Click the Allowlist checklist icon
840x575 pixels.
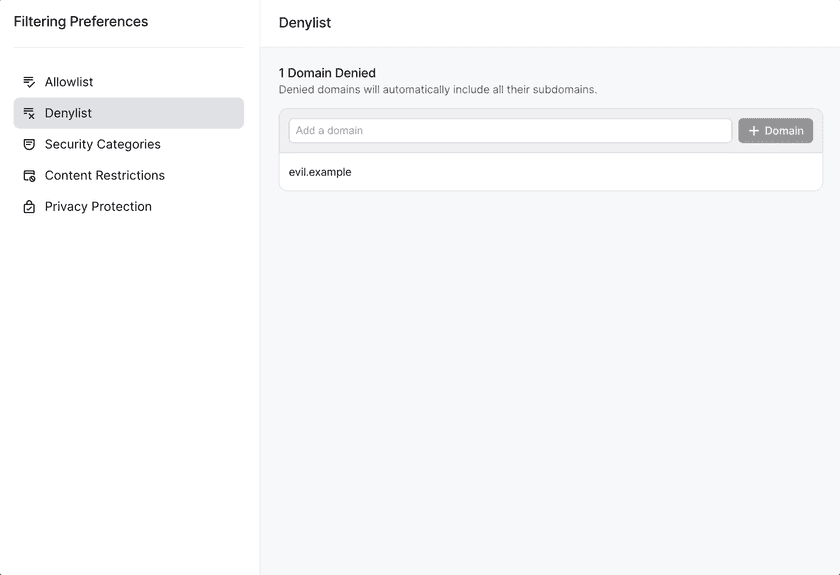tap(29, 82)
